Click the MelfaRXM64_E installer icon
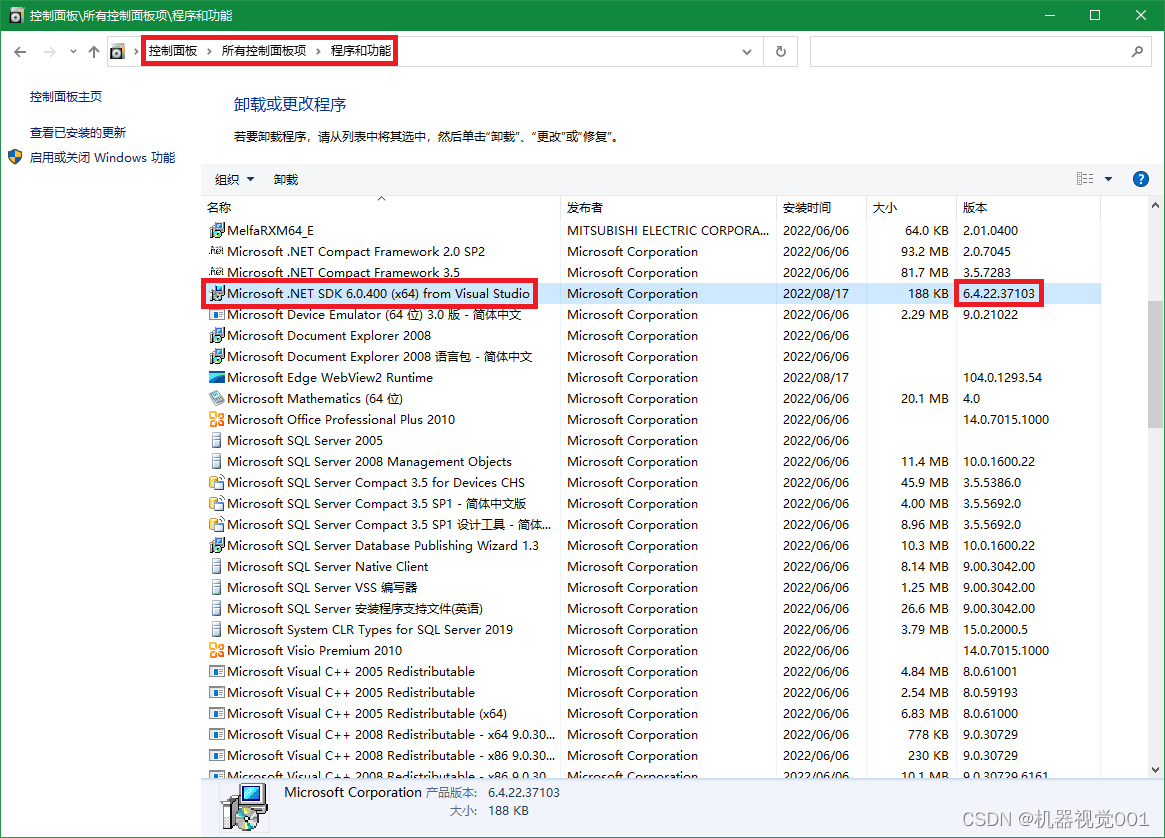This screenshot has width=1165, height=838. click(x=216, y=230)
